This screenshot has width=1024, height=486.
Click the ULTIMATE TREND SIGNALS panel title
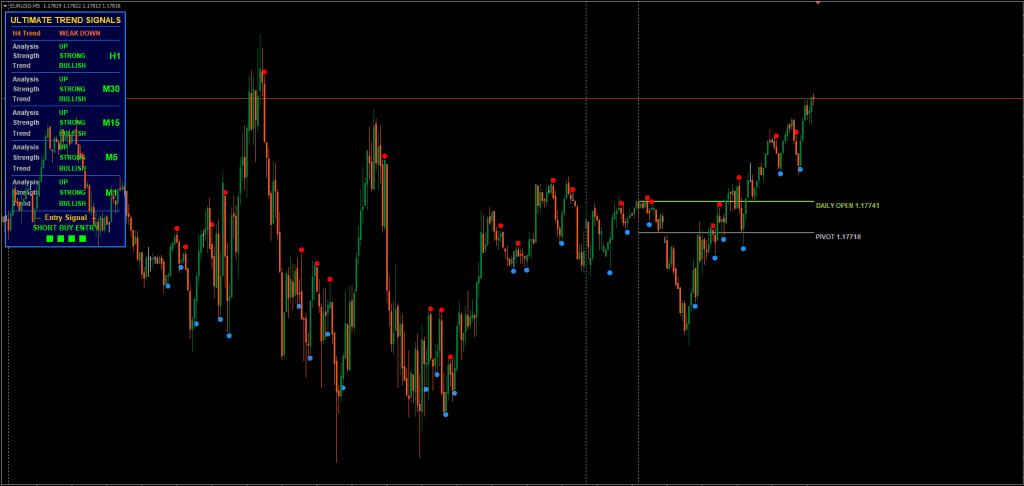click(x=66, y=20)
